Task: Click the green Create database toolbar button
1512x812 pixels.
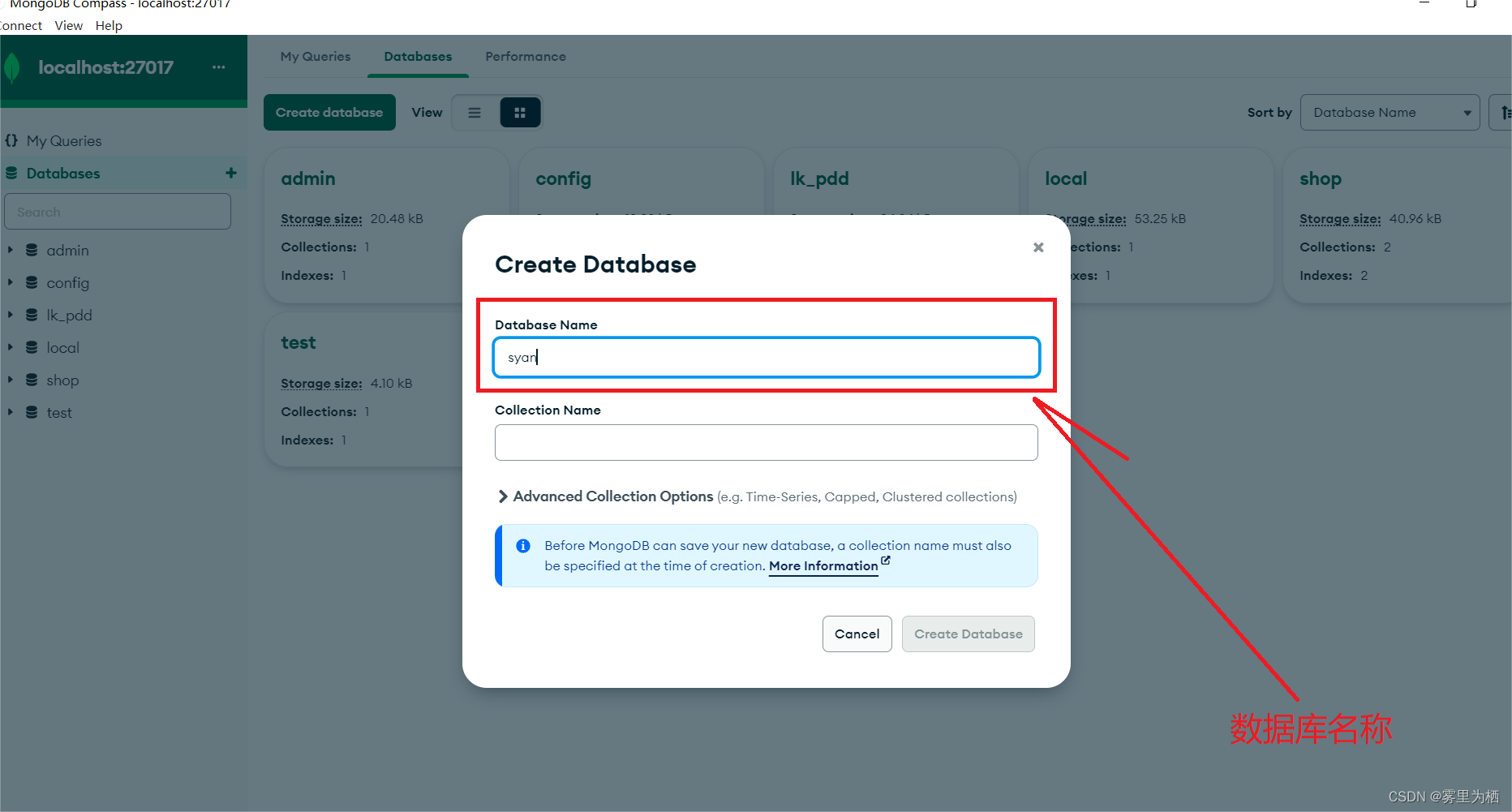Action: tap(329, 112)
